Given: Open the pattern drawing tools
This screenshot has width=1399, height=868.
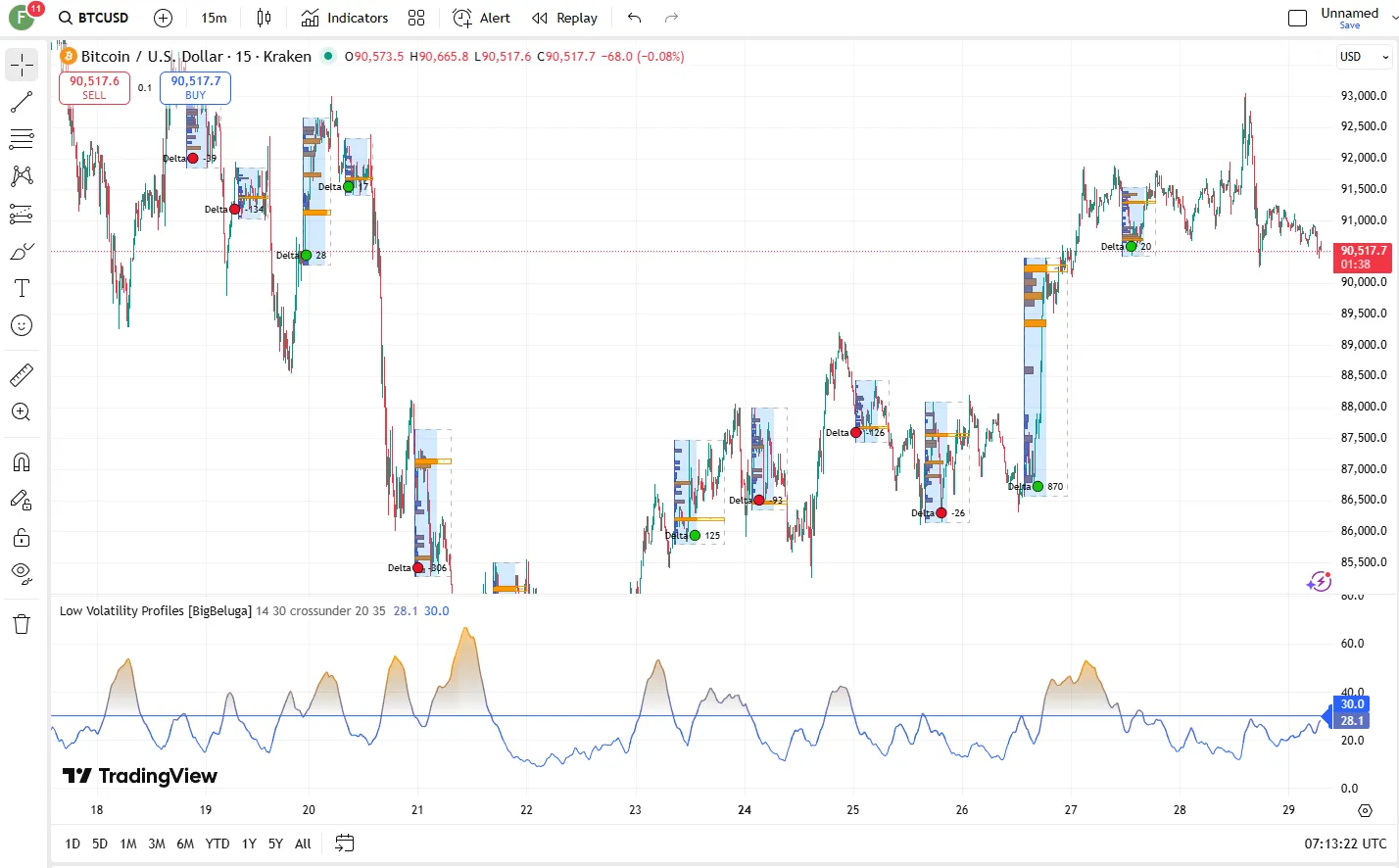Looking at the screenshot, I should [x=22, y=176].
